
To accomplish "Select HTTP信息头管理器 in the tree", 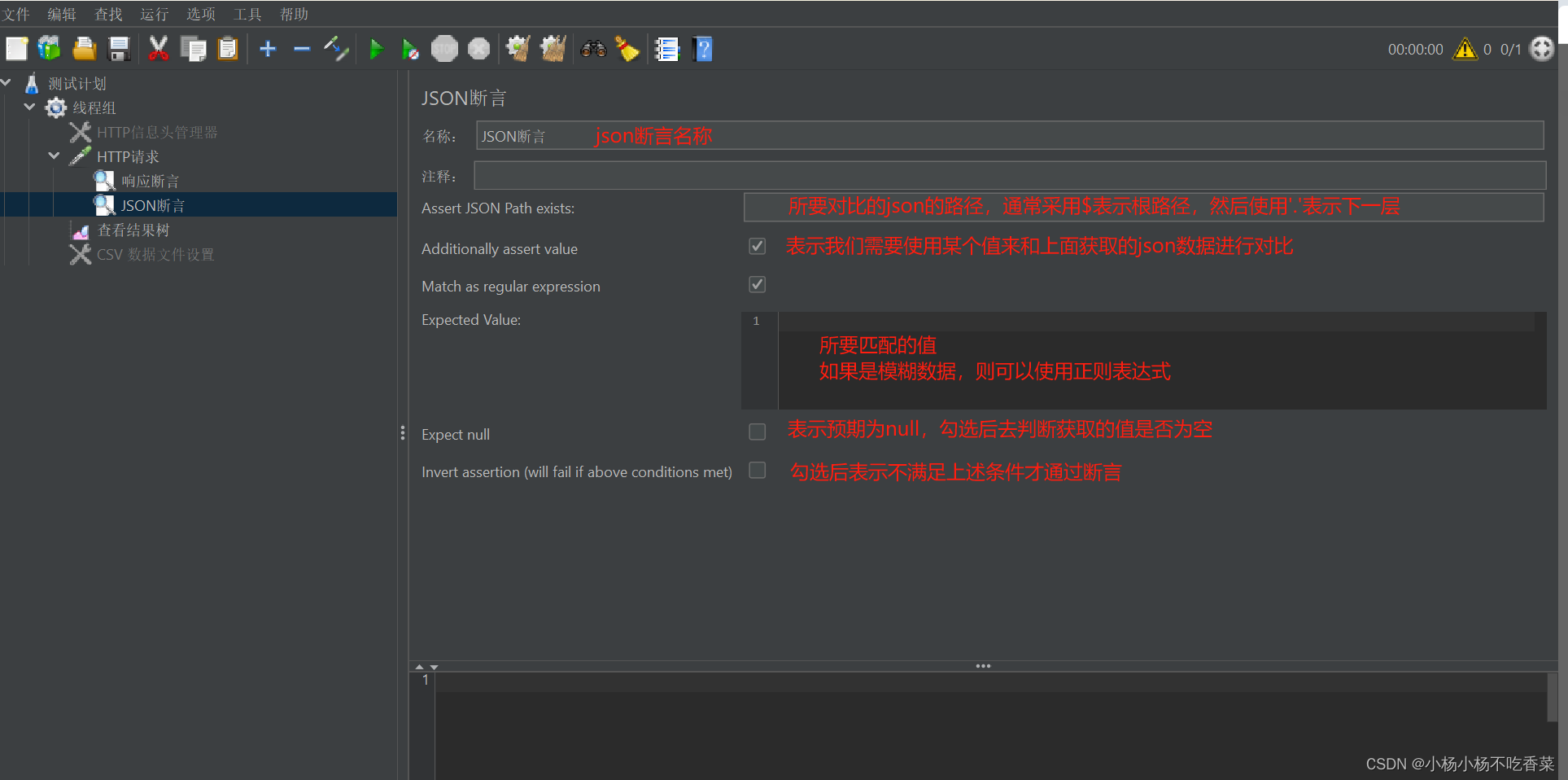I will 157,132.
